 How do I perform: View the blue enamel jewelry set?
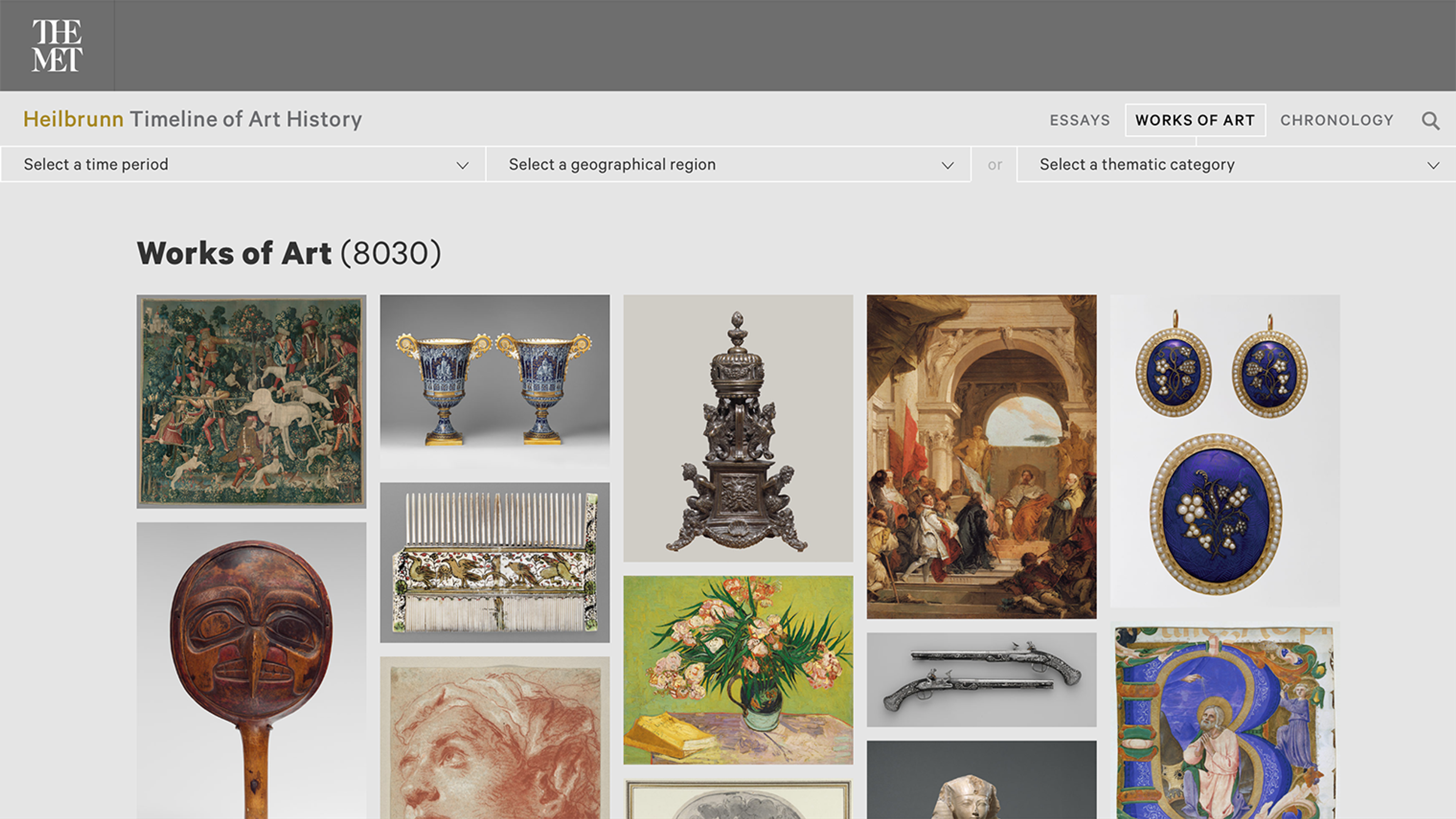point(1224,450)
